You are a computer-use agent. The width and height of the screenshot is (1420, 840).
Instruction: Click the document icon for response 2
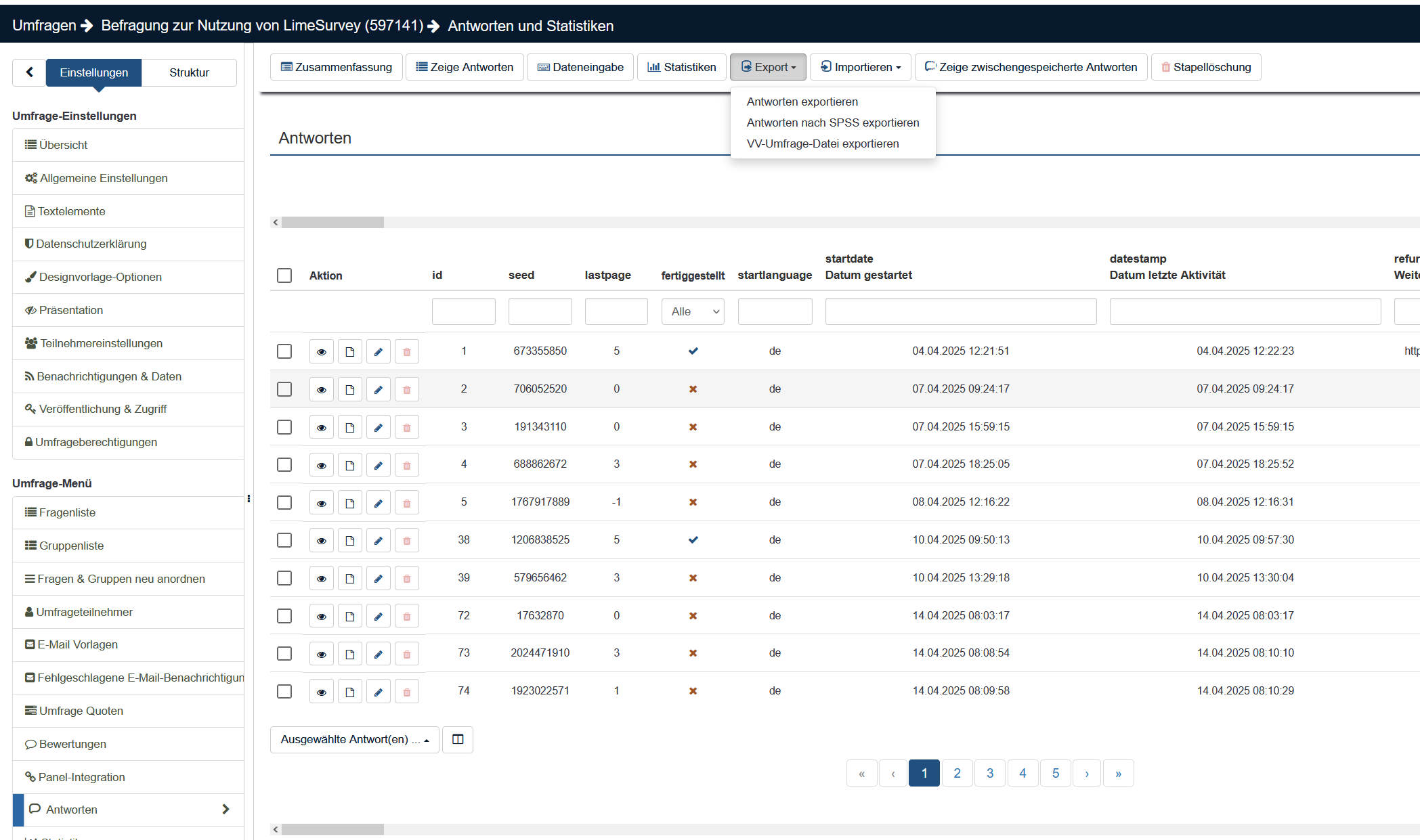coord(349,389)
